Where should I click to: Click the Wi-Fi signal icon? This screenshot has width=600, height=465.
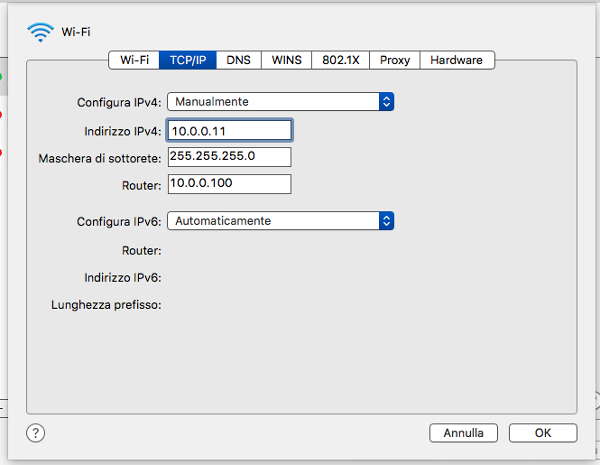[41, 32]
